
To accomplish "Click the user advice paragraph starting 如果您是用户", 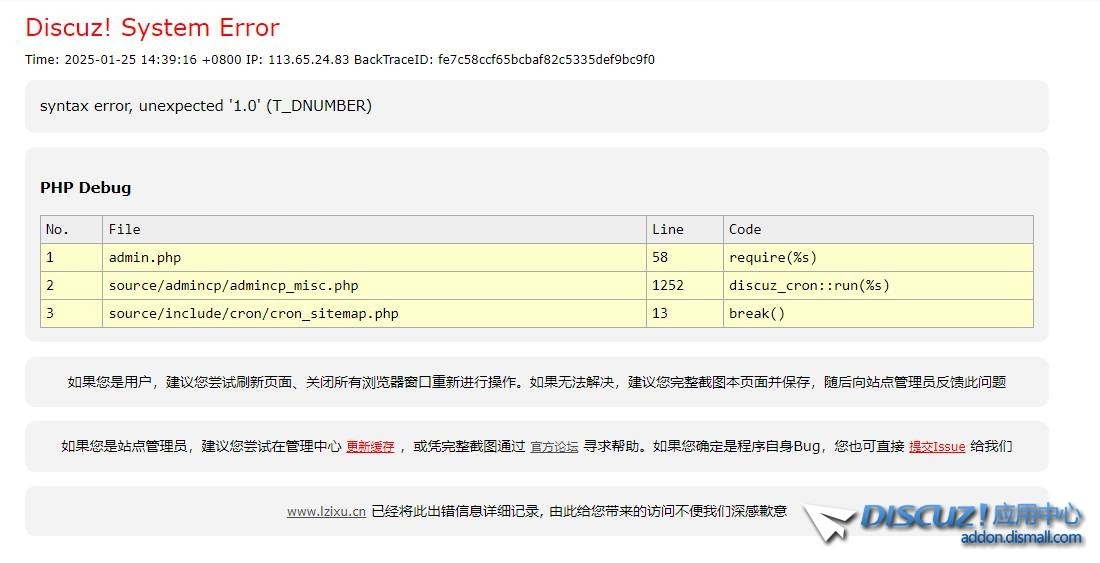I will tap(537, 382).
